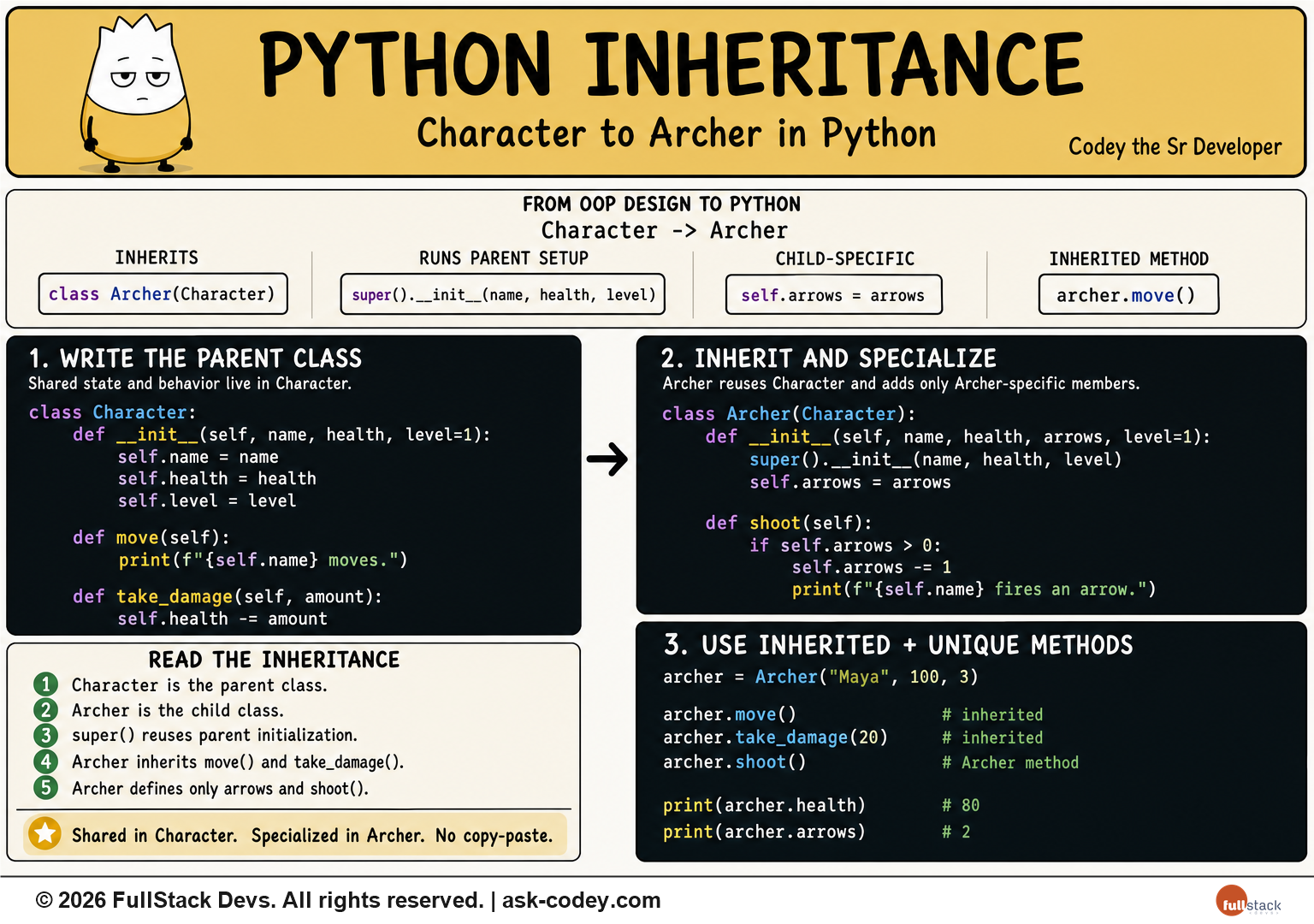Select "Shared state and behavior live in Character."

190,383
